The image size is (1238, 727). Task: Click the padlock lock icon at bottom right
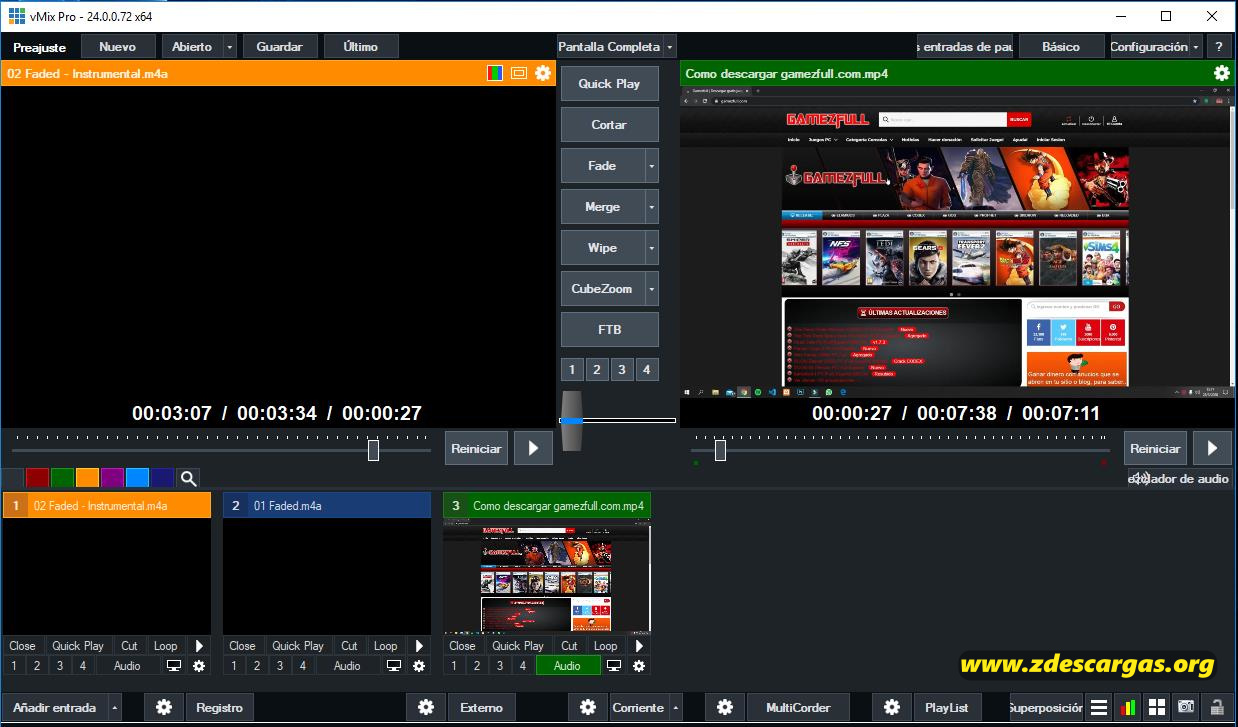point(1216,707)
